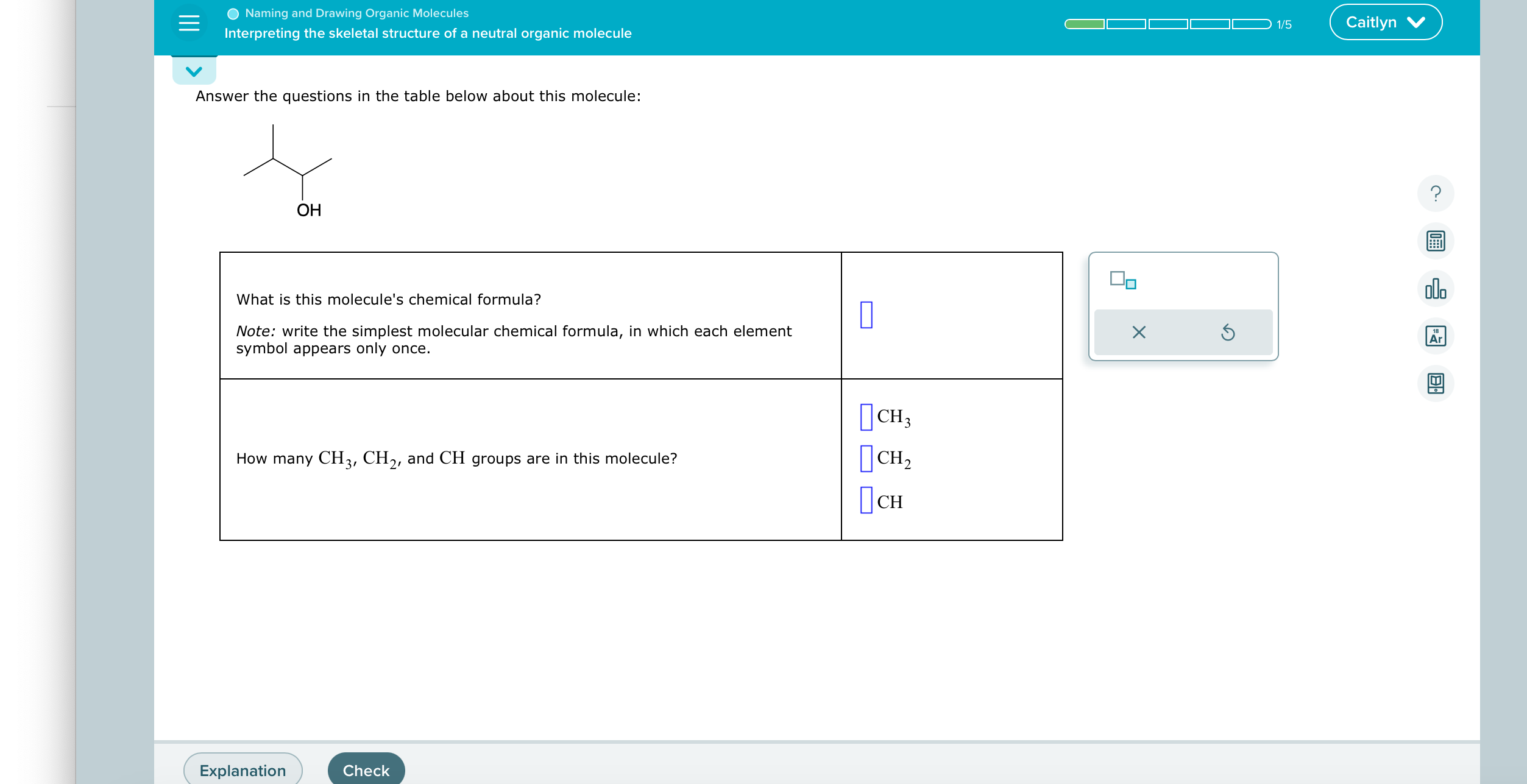Screen dimensions: 1527x784
Task: Click the CH count input box
Action: [x=866, y=500]
